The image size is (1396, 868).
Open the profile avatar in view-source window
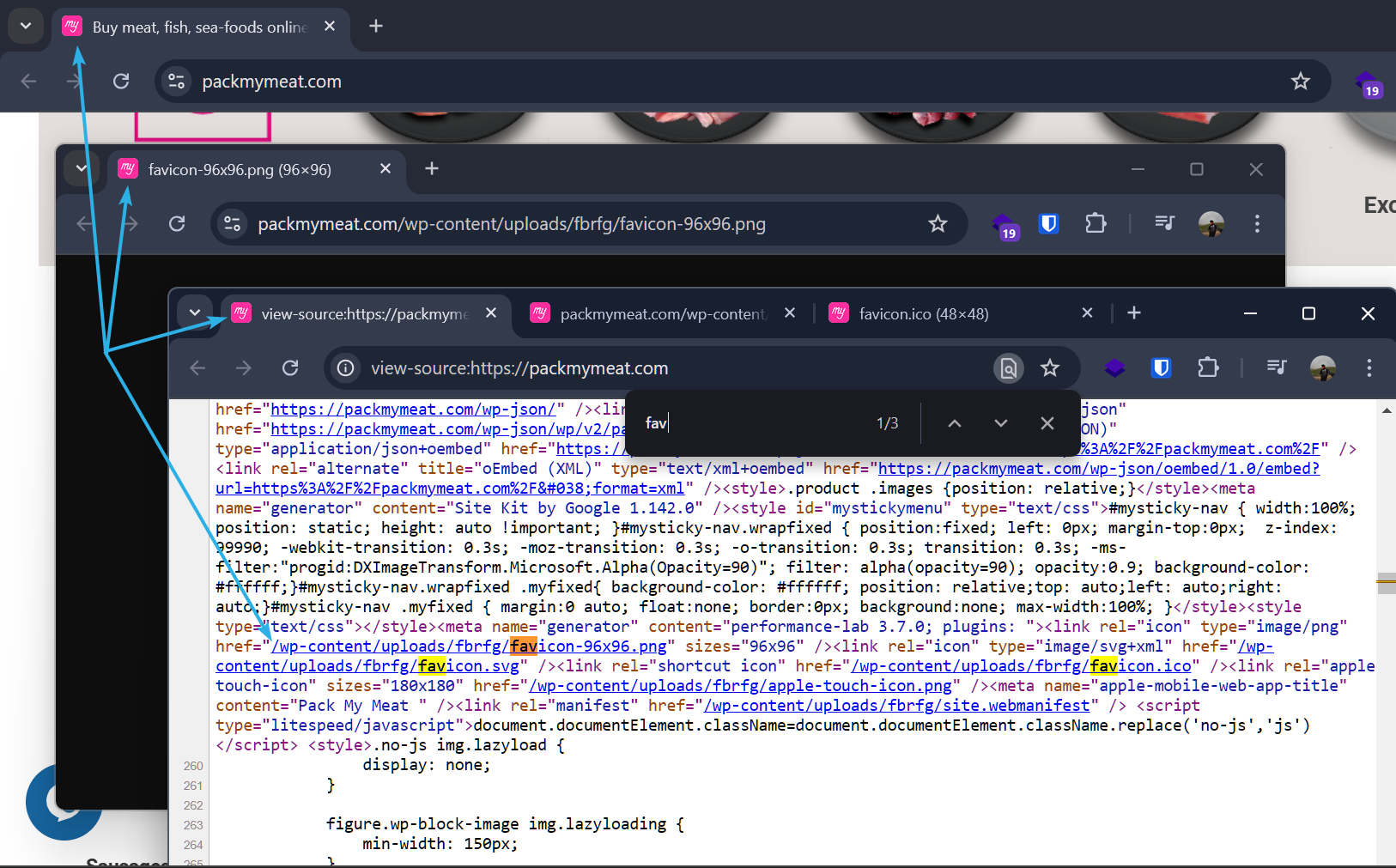click(x=1323, y=367)
